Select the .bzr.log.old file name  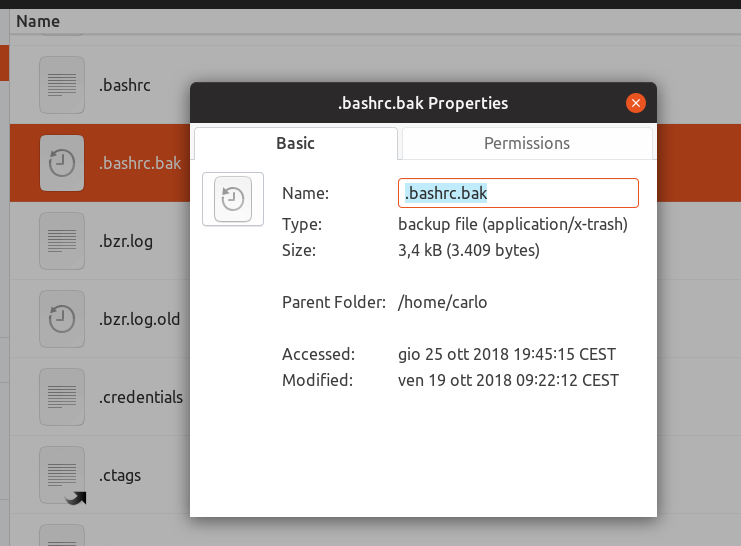(139, 319)
